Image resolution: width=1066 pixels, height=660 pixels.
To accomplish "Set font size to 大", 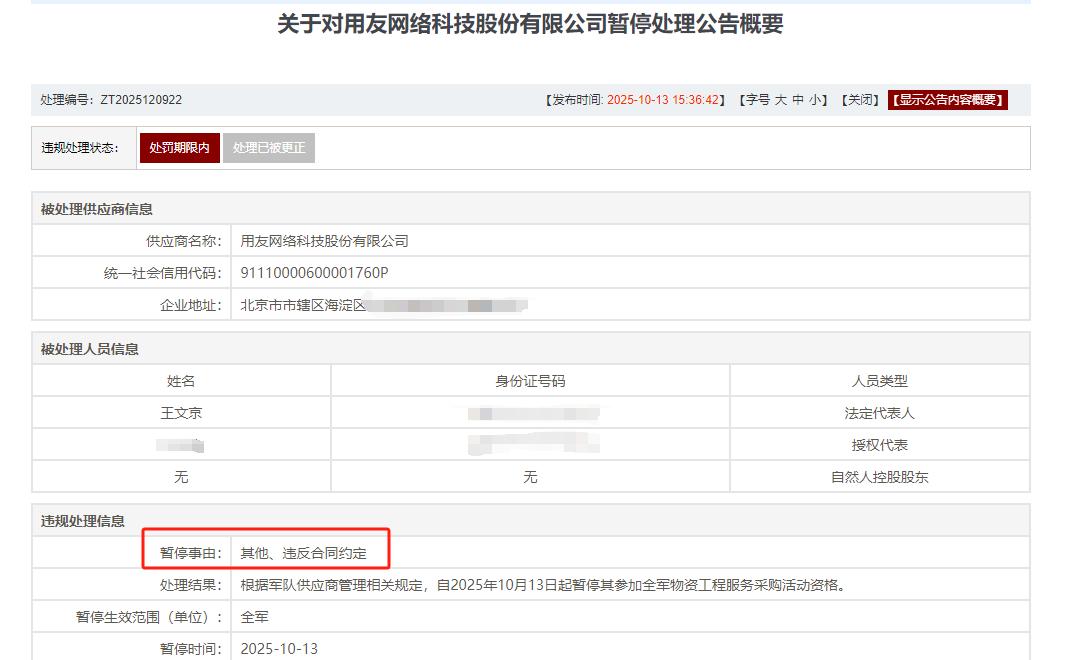I will [780, 100].
